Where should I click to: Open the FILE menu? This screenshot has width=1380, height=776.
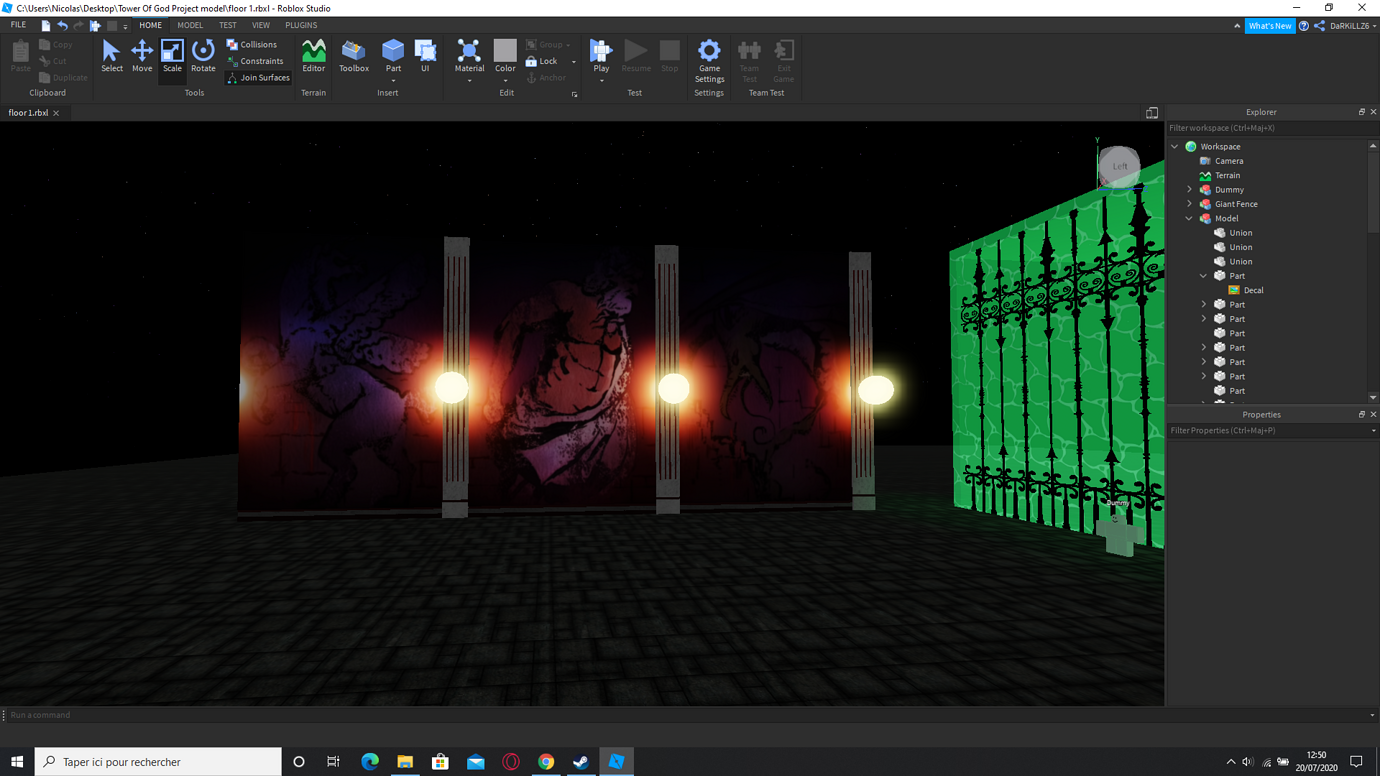tap(18, 26)
